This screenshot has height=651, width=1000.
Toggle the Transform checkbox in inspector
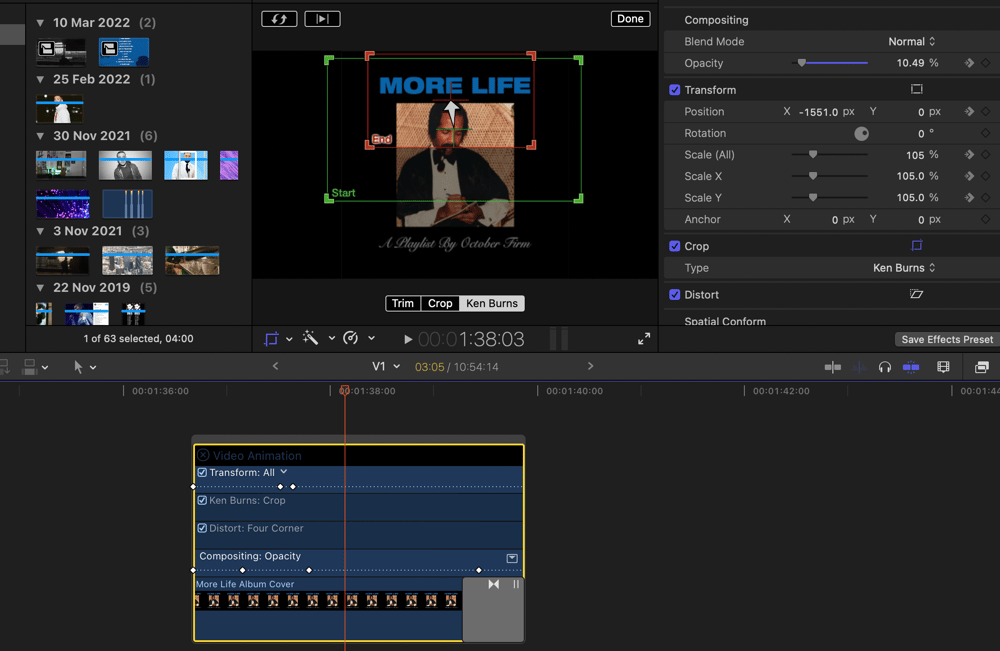click(674, 90)
